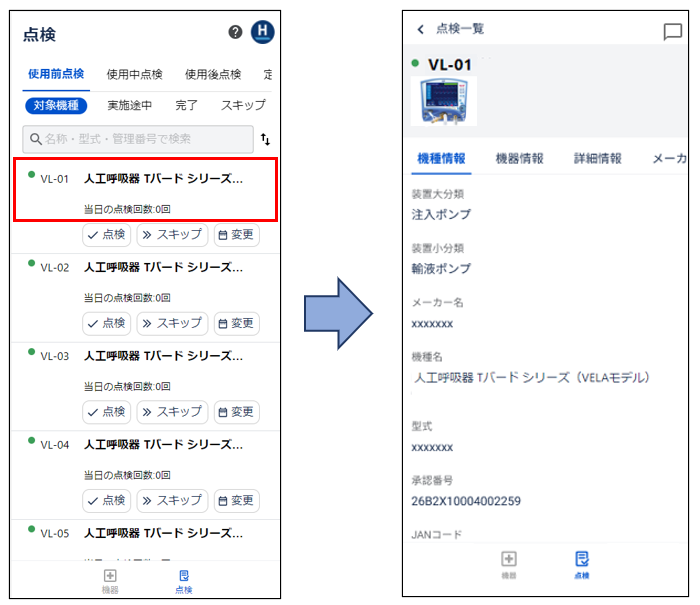Click スキップ button for VL-02
This screenshot has width=700, height=605.
tap(172, 323)
